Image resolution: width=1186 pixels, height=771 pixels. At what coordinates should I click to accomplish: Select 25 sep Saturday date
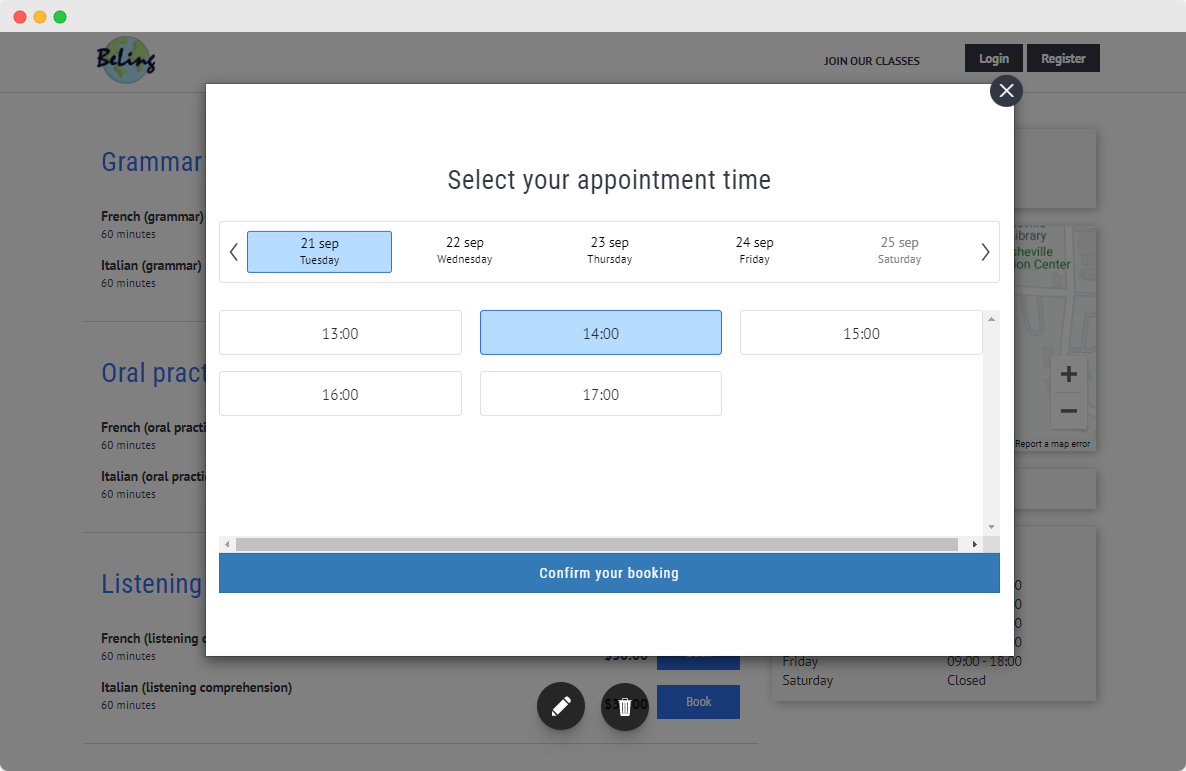[x=899, y=250]
